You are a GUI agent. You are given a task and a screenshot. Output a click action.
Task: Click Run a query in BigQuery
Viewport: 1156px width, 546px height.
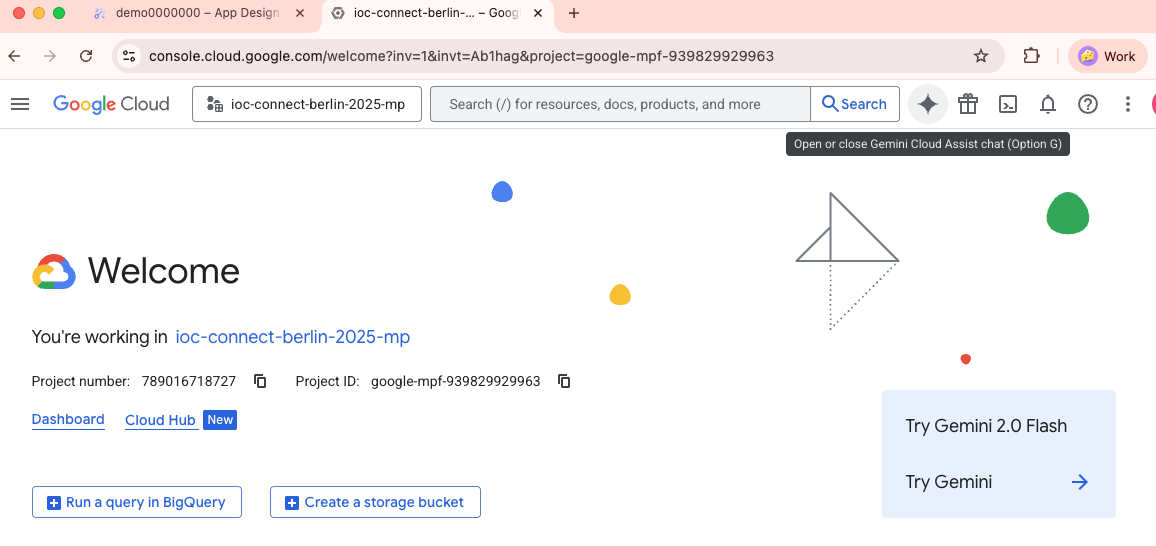tap(136, 502)
